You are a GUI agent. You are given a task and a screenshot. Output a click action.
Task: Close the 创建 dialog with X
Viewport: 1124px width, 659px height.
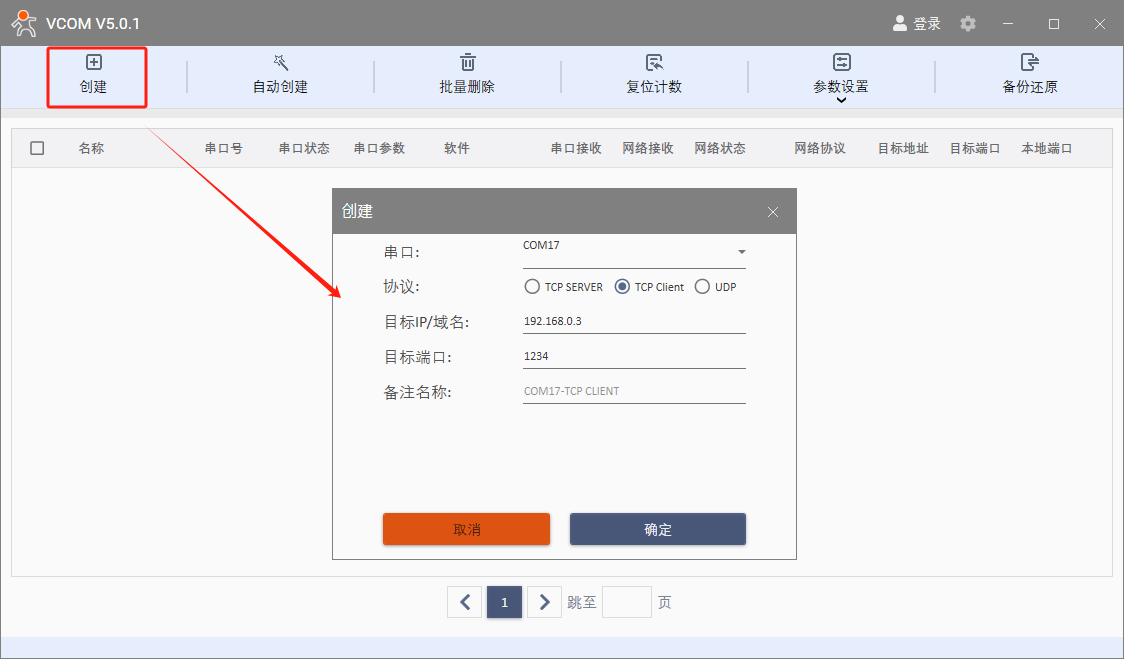772,212
